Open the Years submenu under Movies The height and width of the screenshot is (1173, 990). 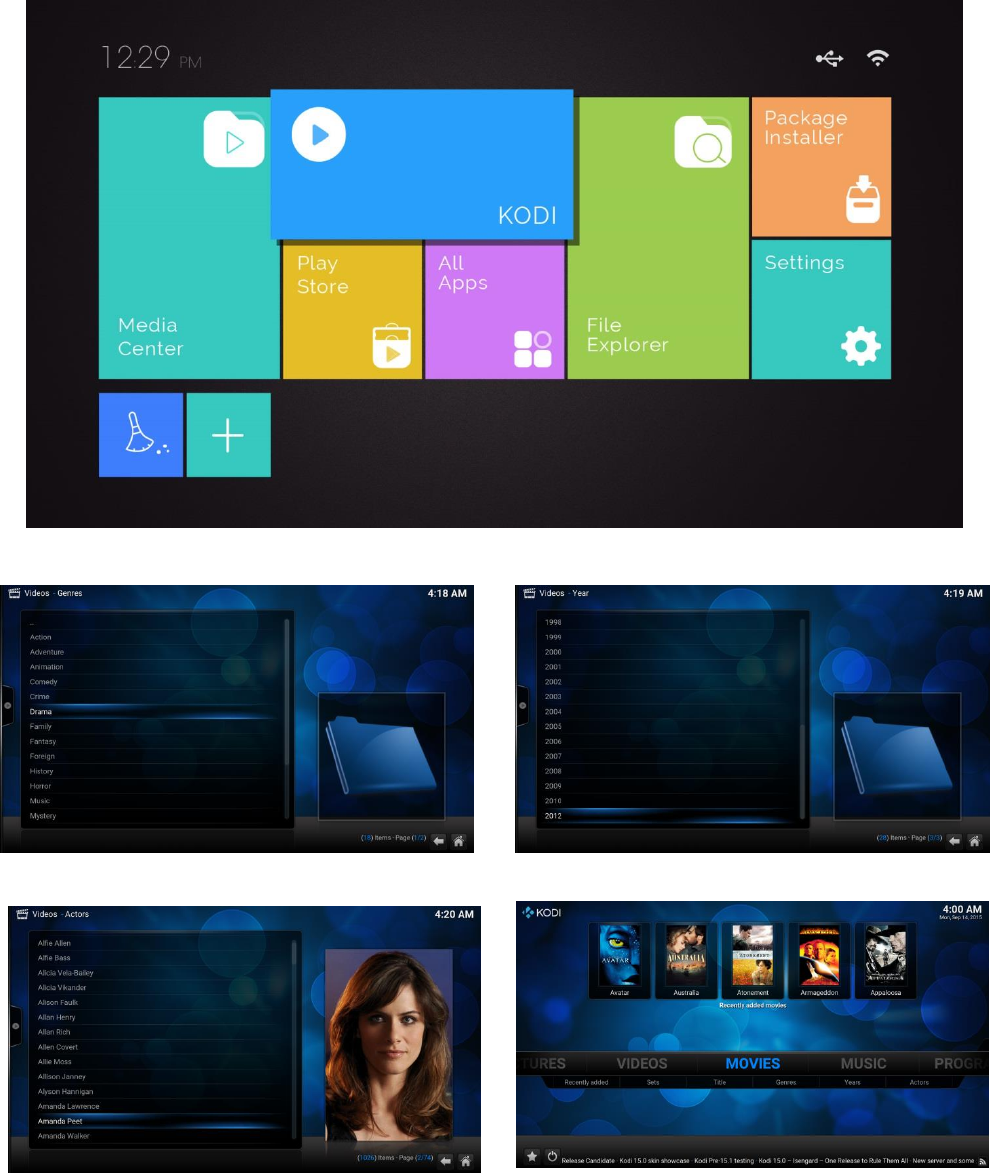[852, 1082]
